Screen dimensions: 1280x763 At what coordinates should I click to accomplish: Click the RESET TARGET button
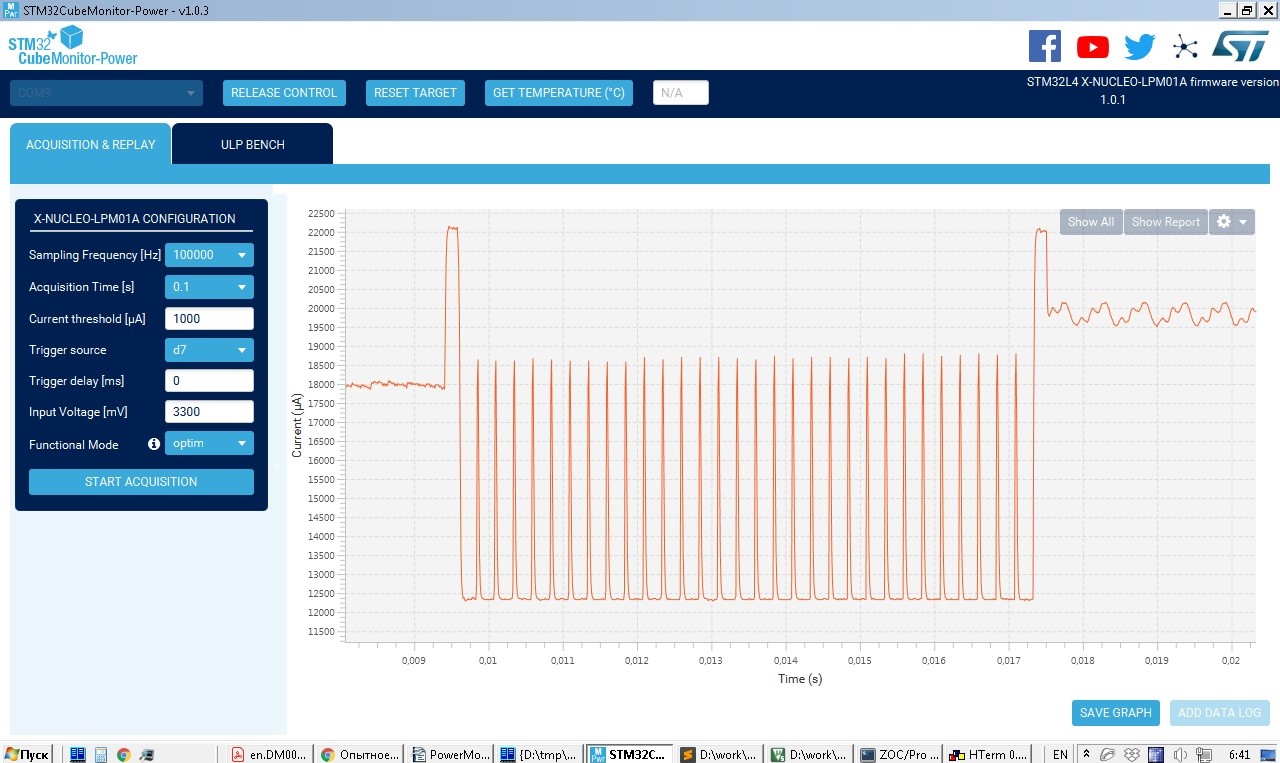point(415,93)
